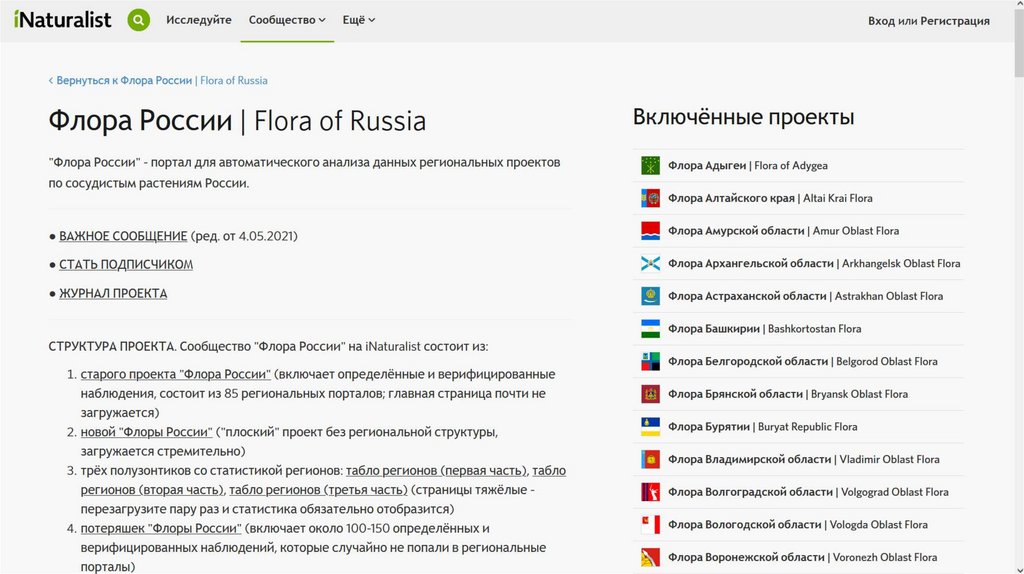Image resolution: width=1024 pixels, height=574 pixels.
Task: Open Флора Белгородской области project link
Action: coord(803,362)
